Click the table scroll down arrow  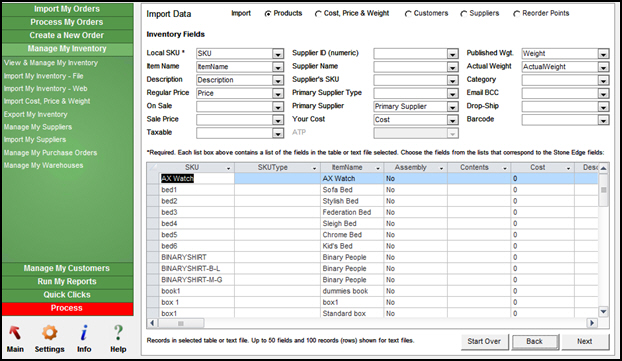point(603,312)
